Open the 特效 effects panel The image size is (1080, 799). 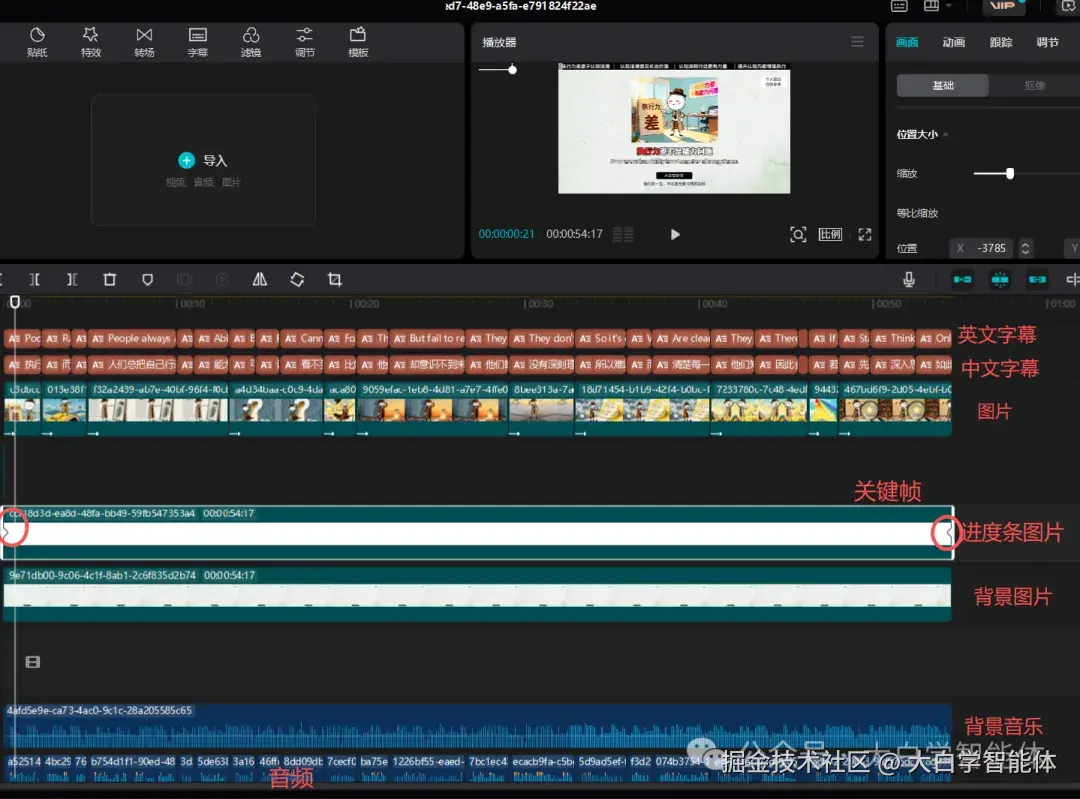(x=91, y=42)
